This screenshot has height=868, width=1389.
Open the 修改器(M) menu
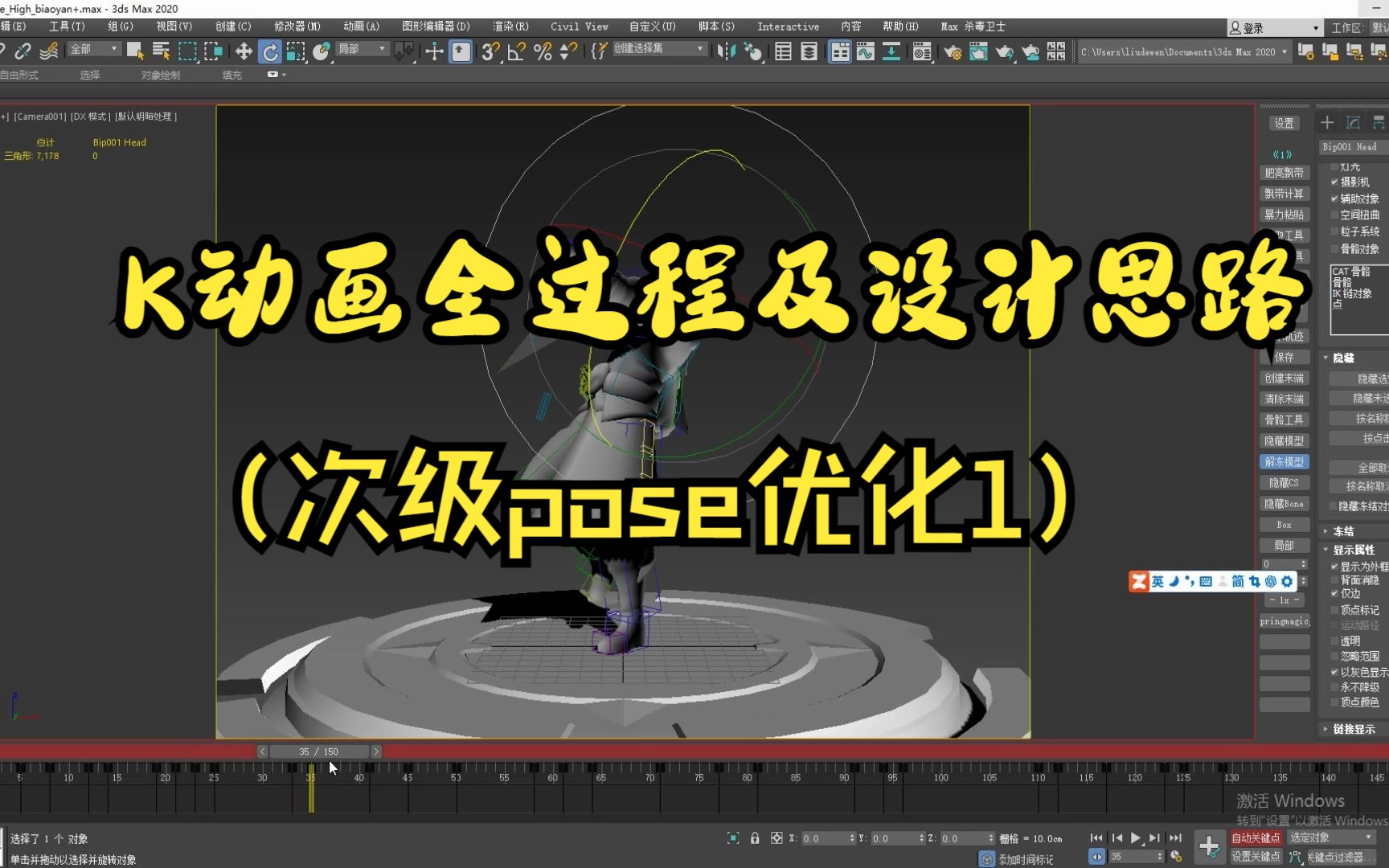click(297, 27)
